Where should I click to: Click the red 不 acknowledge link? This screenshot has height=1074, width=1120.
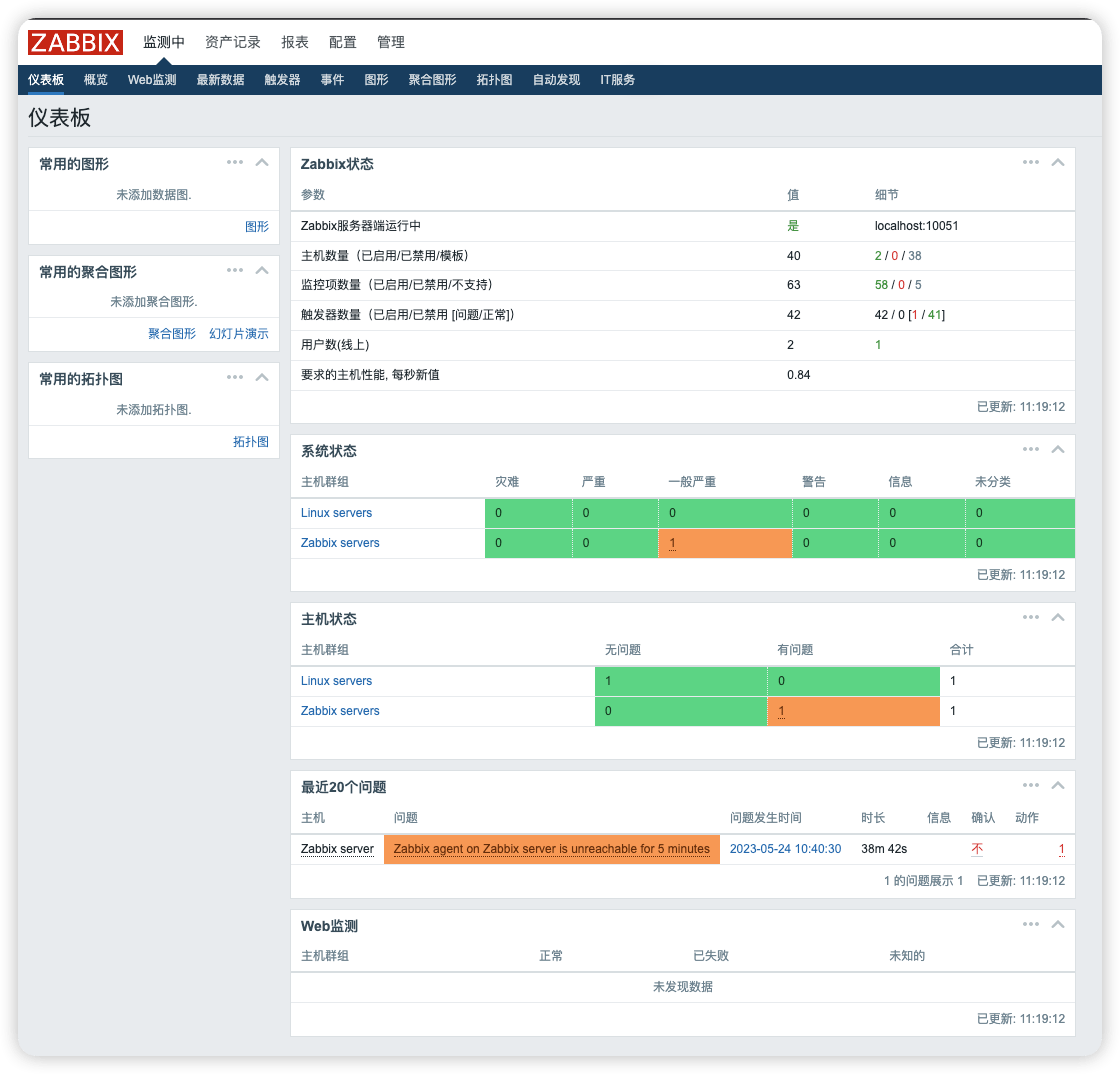977,849
